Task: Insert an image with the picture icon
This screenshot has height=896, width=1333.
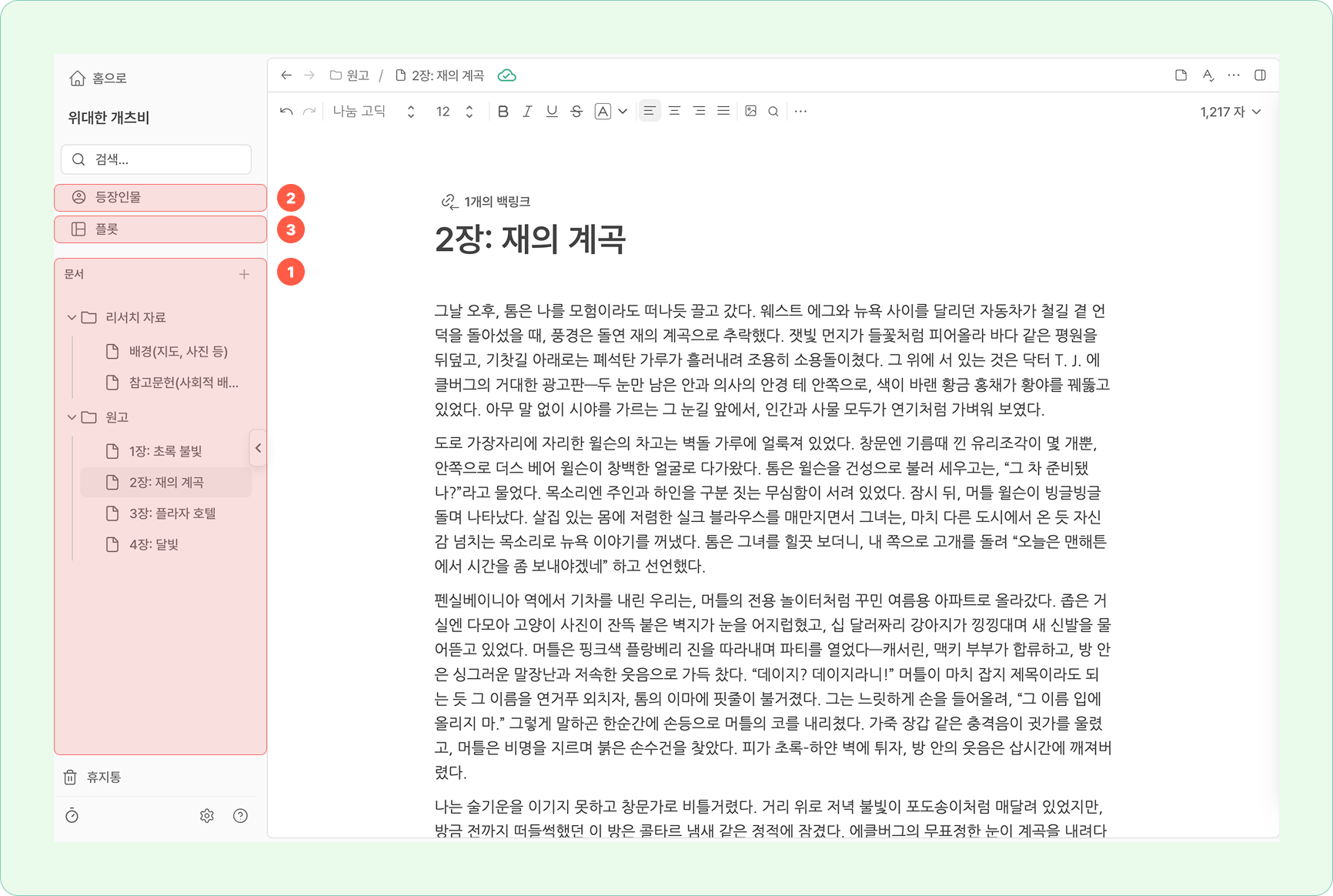Action: pos(751,112)
